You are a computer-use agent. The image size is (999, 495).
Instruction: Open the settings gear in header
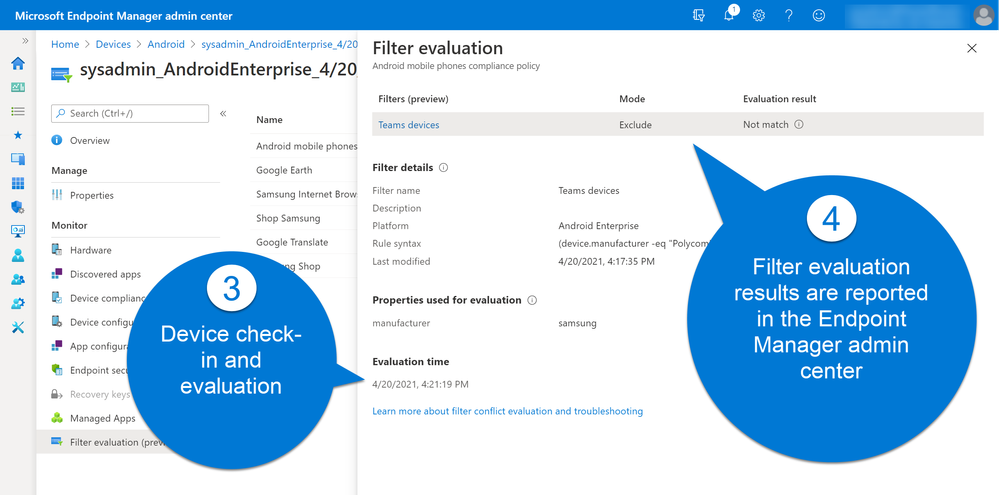[x=759, y=15]
